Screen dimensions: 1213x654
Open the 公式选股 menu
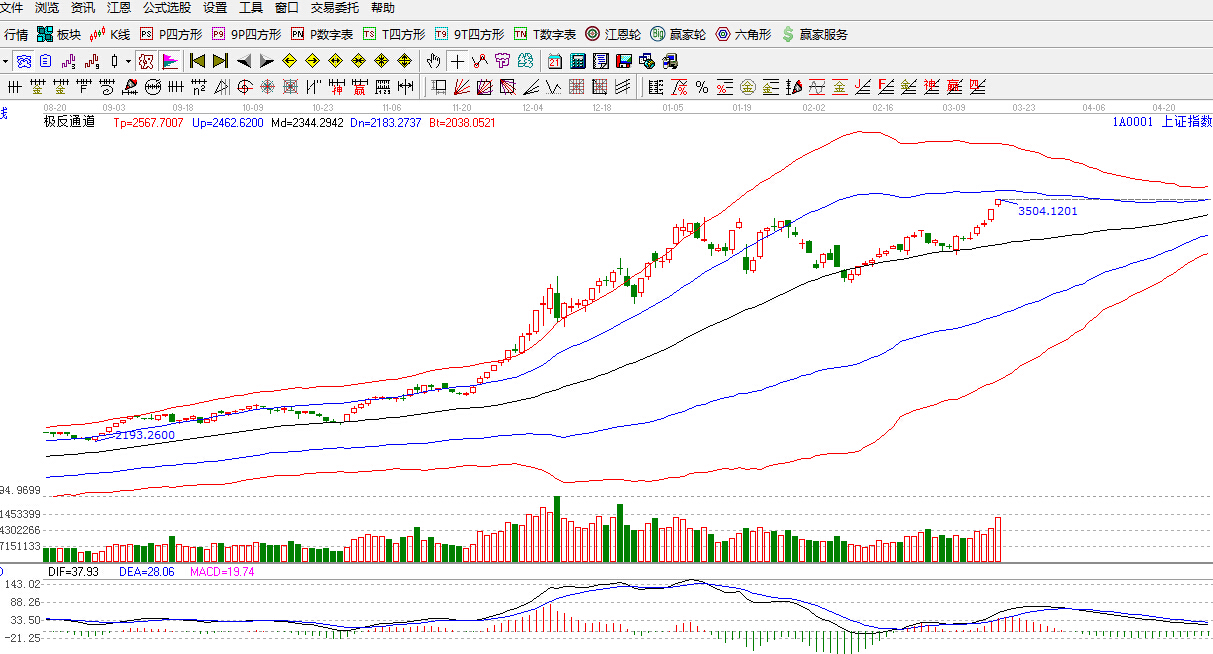166,8
